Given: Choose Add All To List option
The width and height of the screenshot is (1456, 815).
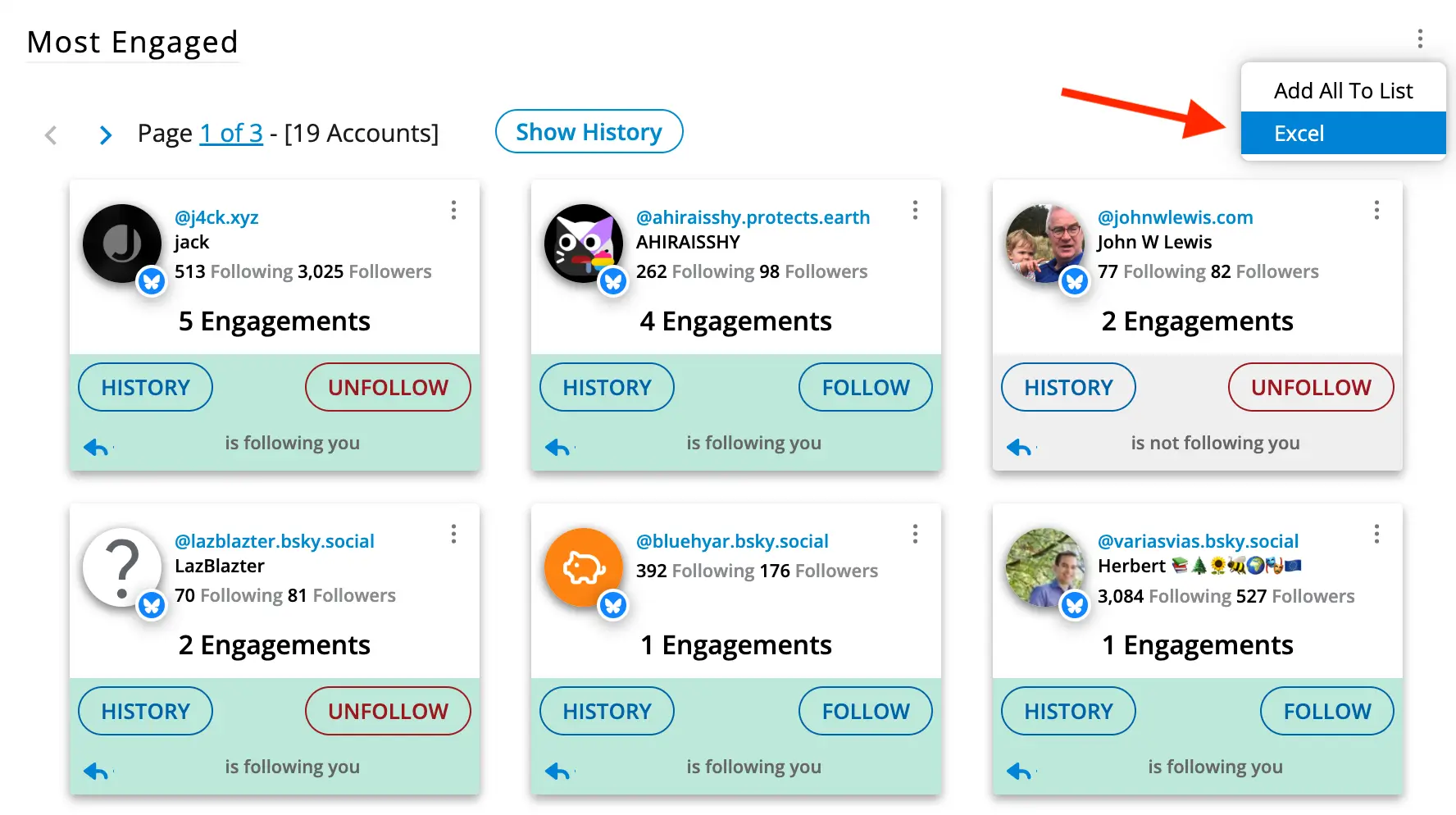Looking at the screenshot, I should (x=1343, y=90).
